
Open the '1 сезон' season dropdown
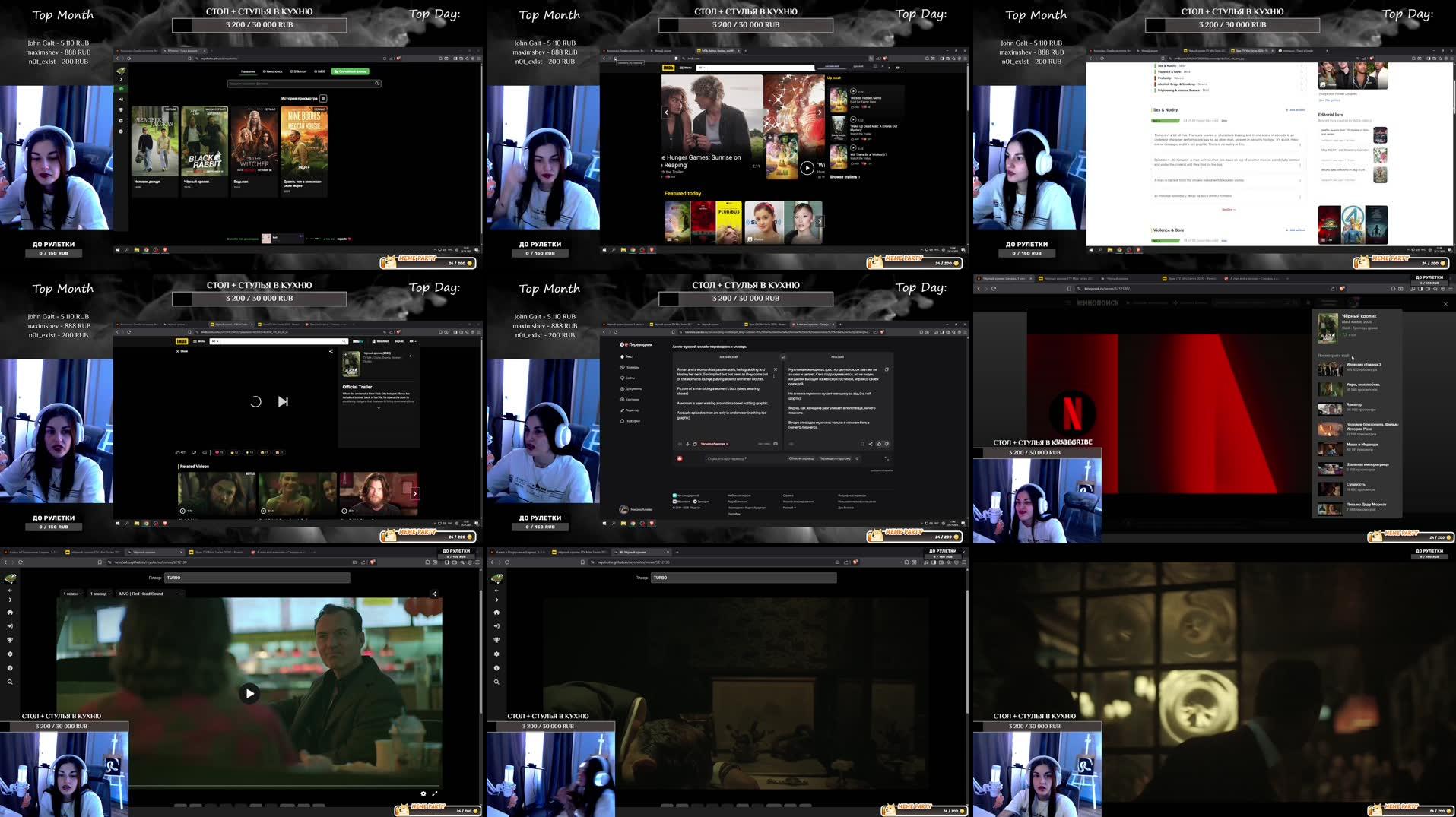72,594
